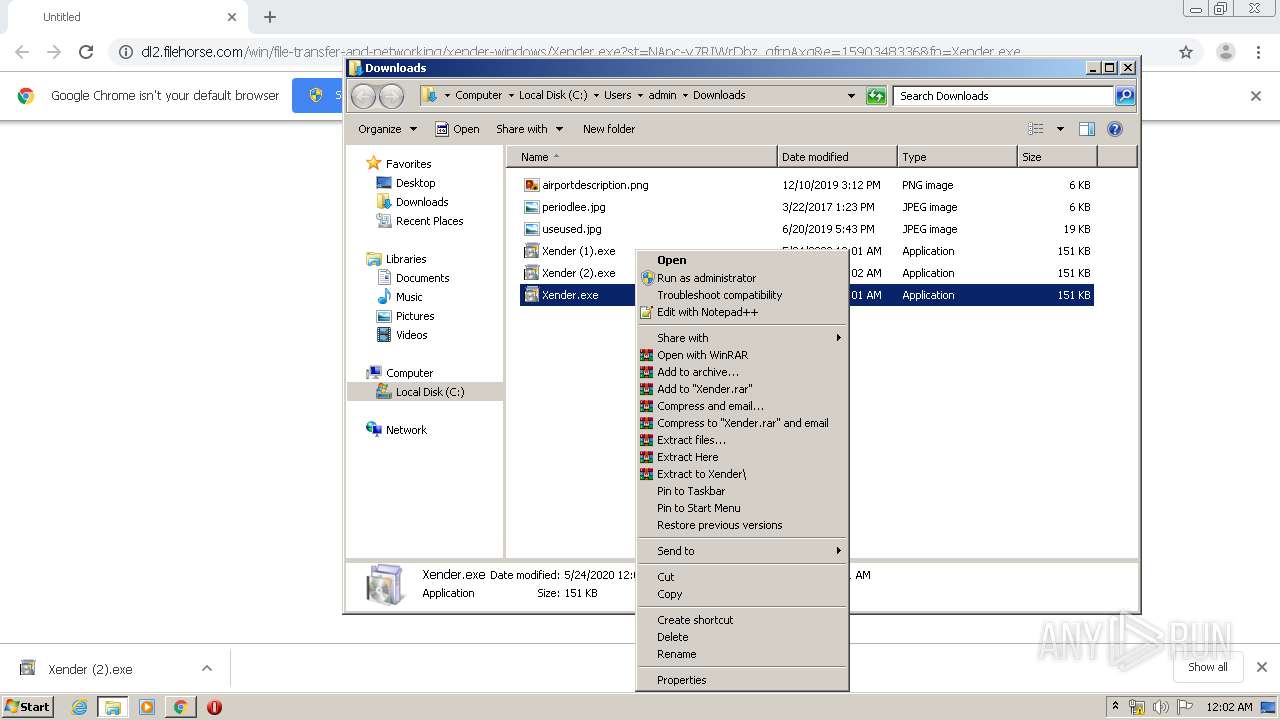Viewport: 1280px width, 720px height.
Task: Open Documents library
Action: point(422,278)
